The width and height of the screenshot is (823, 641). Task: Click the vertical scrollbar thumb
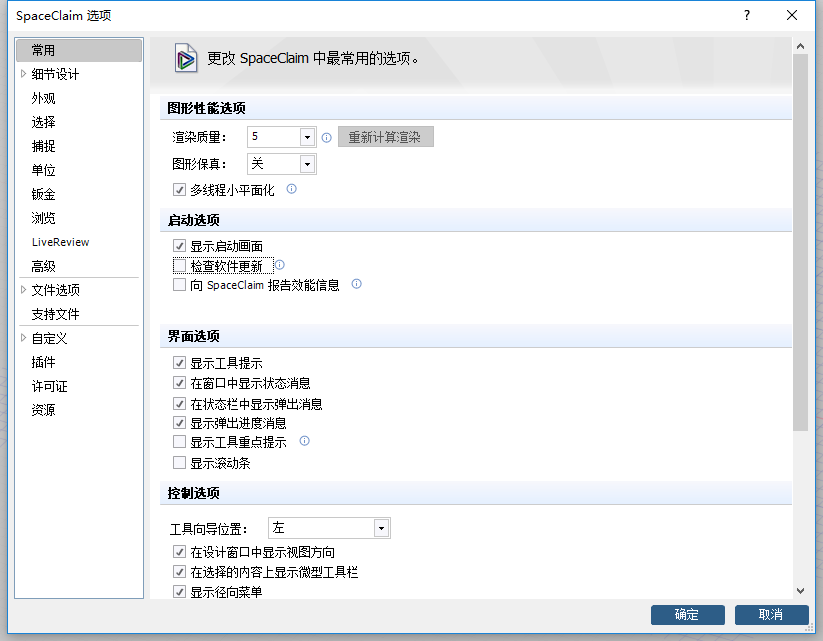[x=800, y=242]
